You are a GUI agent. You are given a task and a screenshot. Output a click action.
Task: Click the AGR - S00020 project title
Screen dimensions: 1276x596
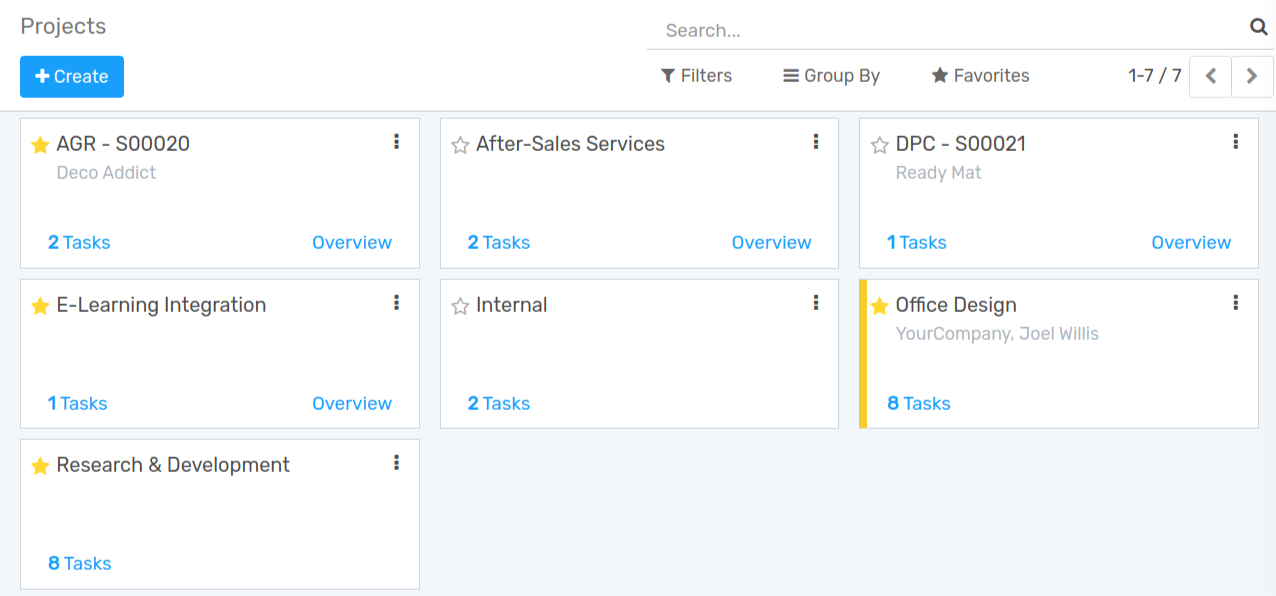123,144
